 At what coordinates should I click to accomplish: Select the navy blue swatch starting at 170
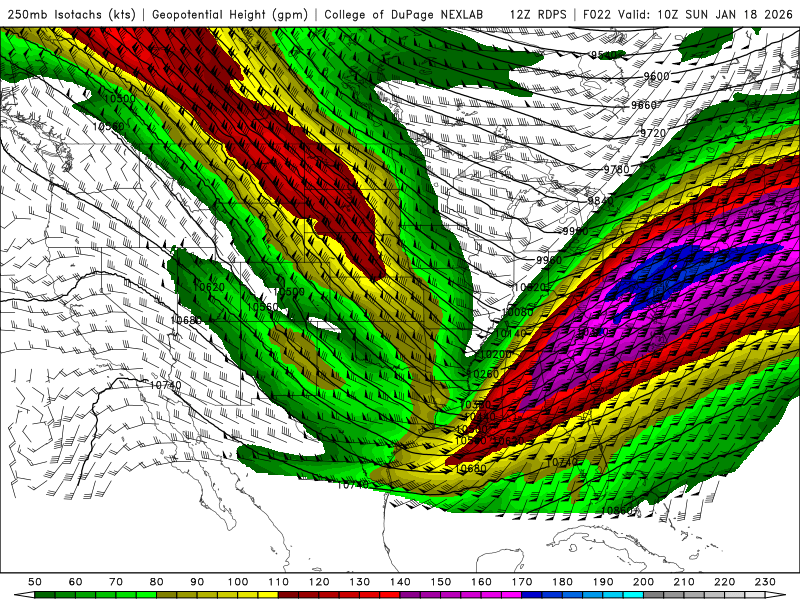pos(532,595)
